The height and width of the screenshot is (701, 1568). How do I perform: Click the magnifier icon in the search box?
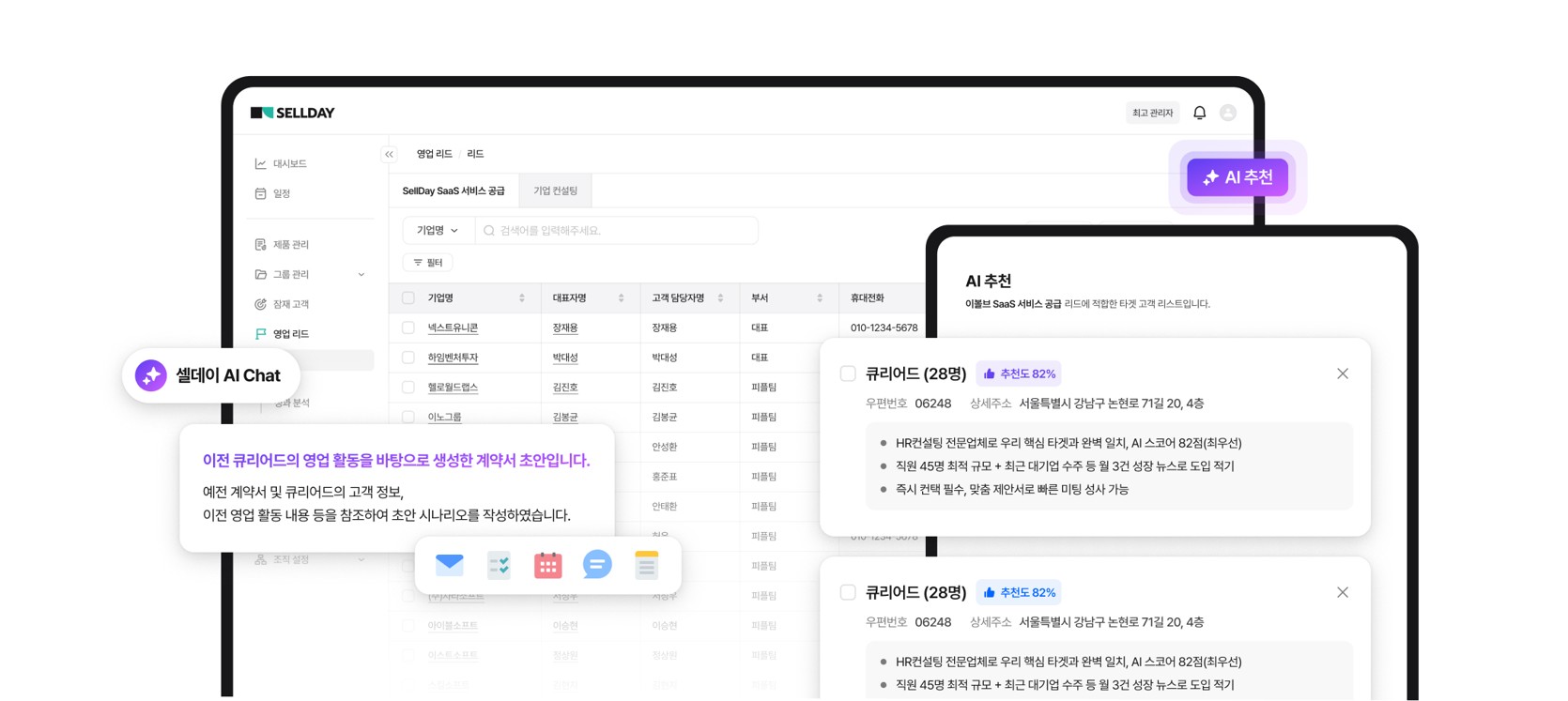489,231
